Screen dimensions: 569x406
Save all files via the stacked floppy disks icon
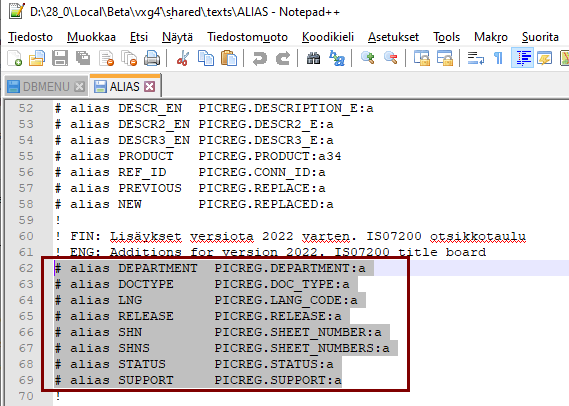(83, 58)
